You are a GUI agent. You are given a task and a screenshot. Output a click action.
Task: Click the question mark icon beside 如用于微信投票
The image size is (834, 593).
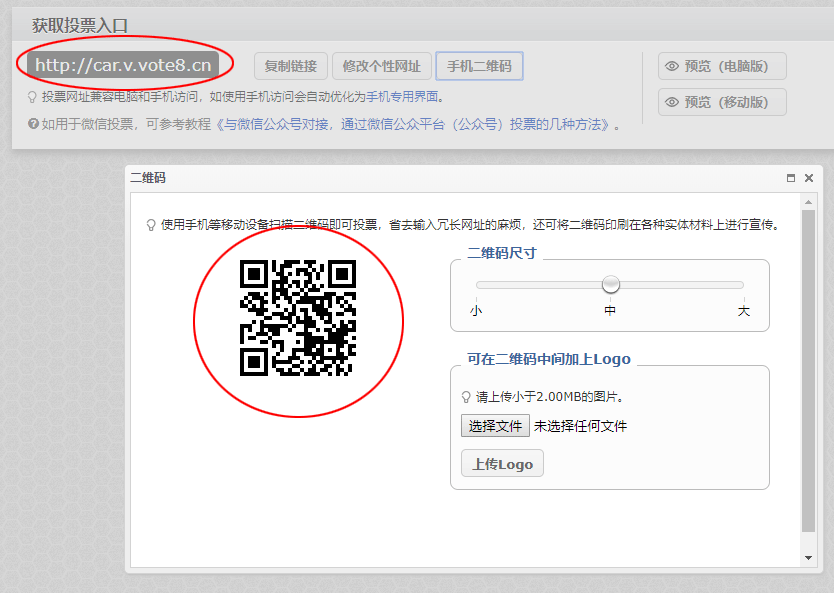tap(33, 125)
